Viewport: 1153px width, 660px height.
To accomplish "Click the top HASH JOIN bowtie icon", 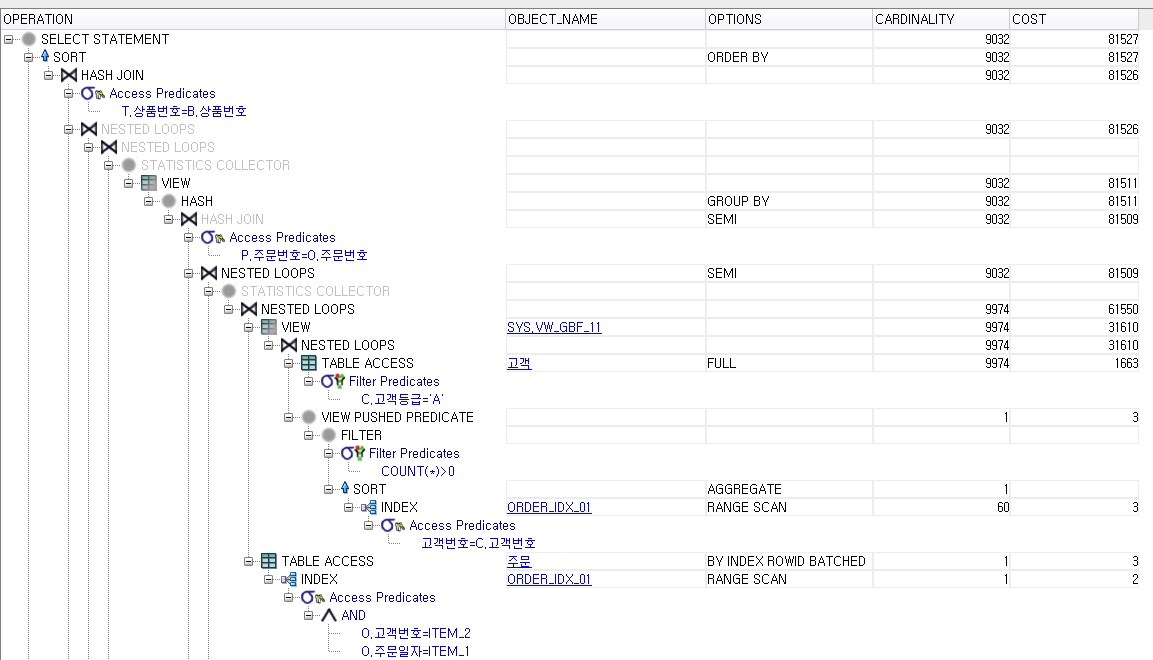I will coord(69,75).
